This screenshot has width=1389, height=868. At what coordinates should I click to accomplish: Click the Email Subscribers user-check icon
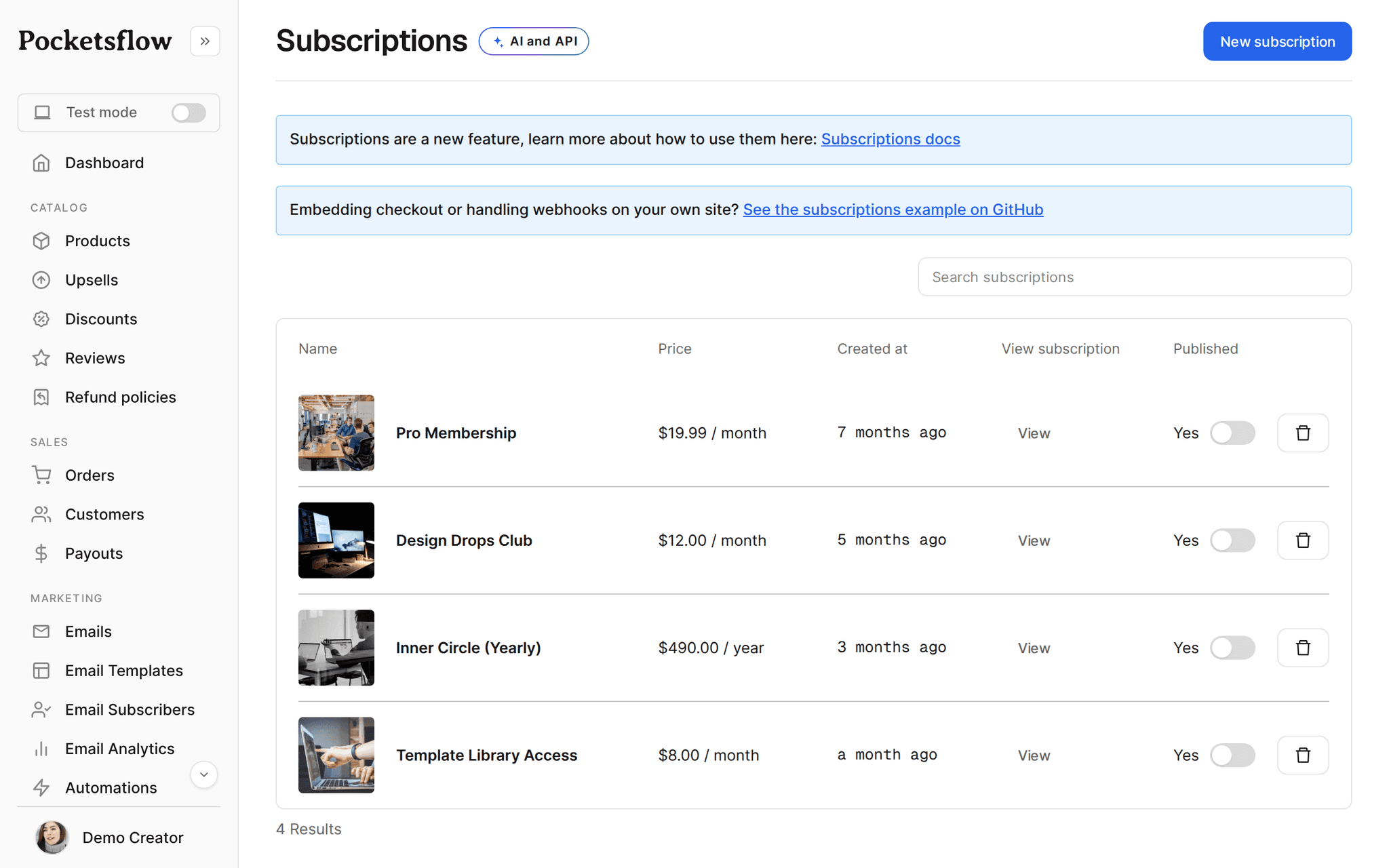click(41, 710)
